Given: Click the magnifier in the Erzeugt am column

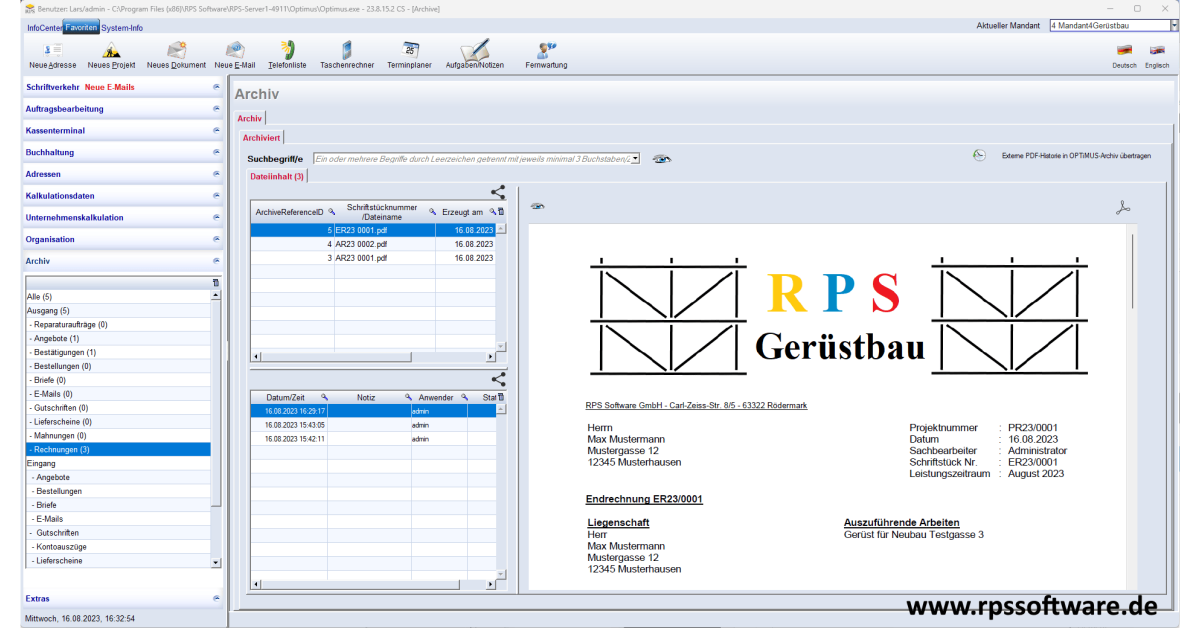Looking at the screenshot, I should tap(492, 212).
